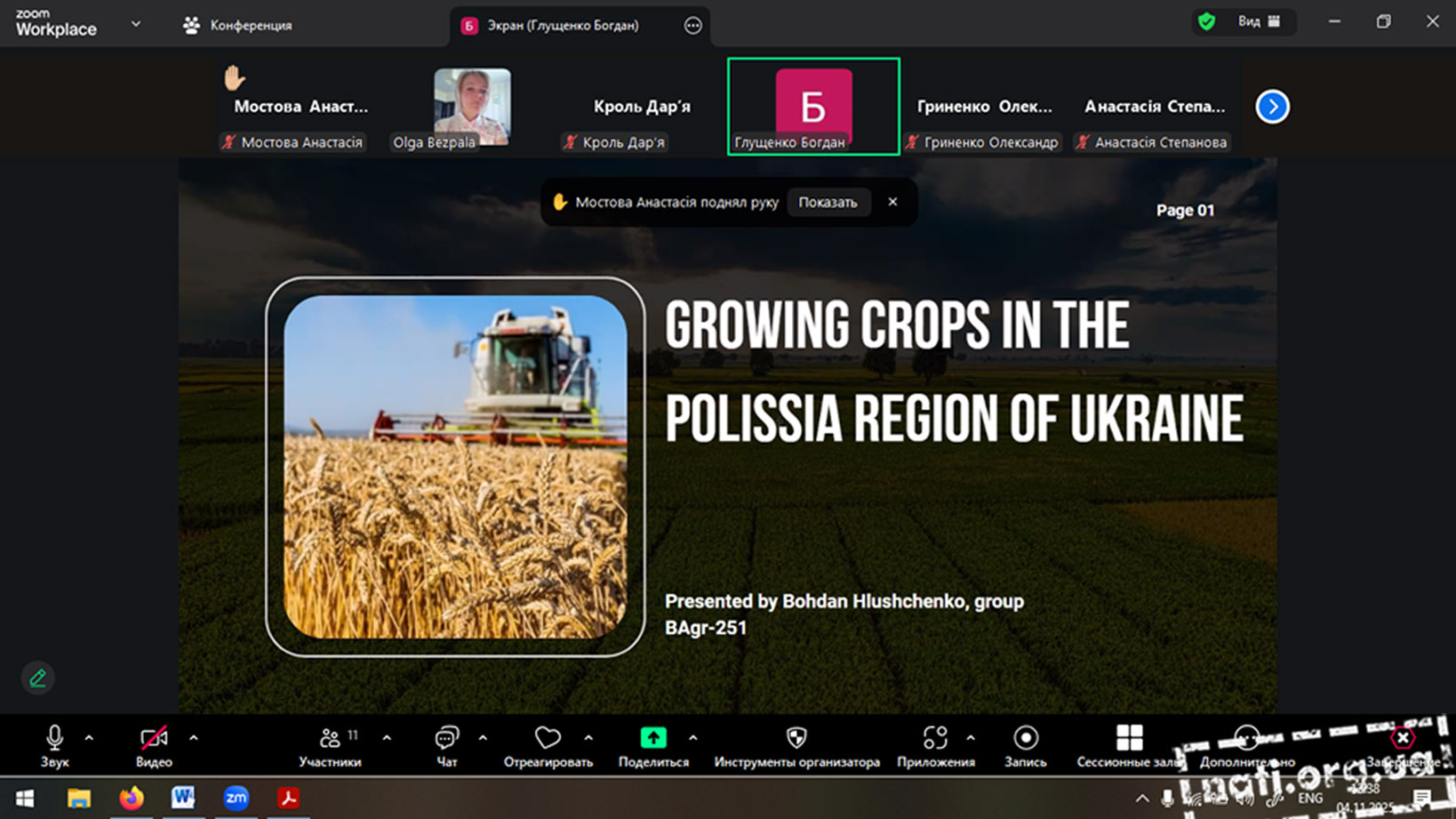This screenshot has height=819, width=1456.
Task: Open Firefox from the Windows taskbar
Action: click(132, 798)
